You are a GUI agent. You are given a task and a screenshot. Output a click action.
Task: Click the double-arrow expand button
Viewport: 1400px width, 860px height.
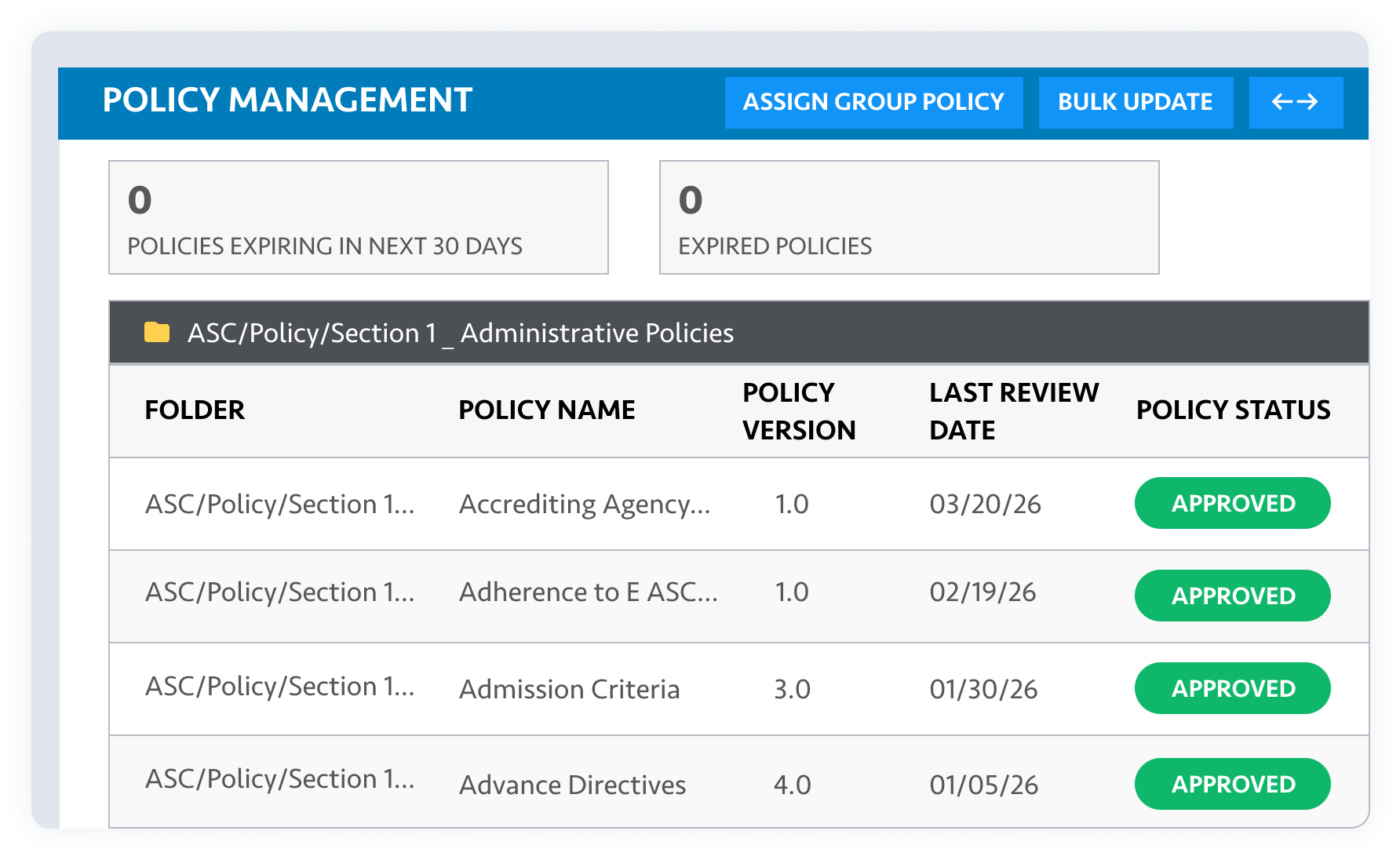pos(1296,102)
